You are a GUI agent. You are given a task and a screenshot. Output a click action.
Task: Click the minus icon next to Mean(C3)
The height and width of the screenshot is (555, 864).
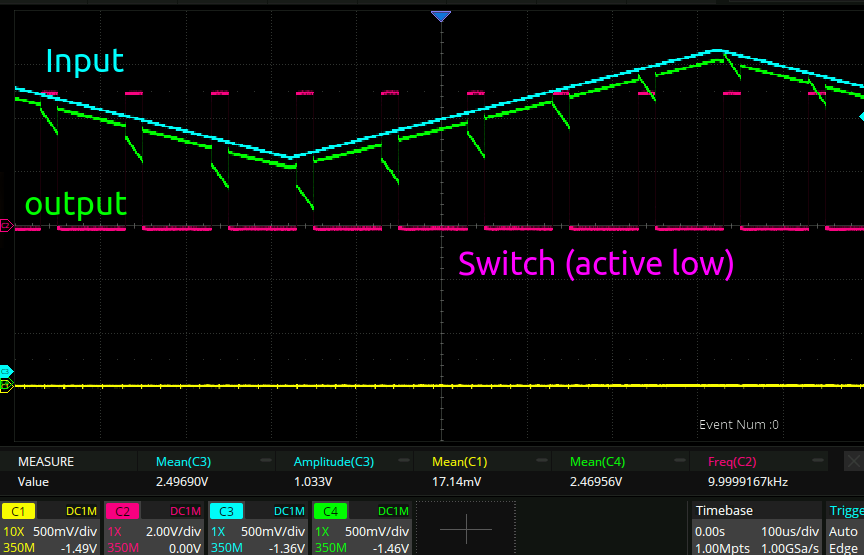pyautogui.click(x=266, y=462)
